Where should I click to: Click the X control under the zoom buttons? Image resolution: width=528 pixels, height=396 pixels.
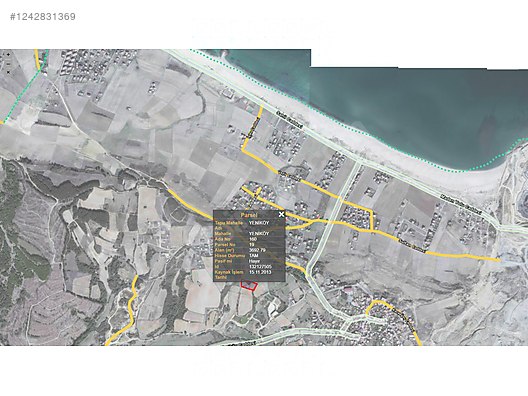tap(8, 72)
